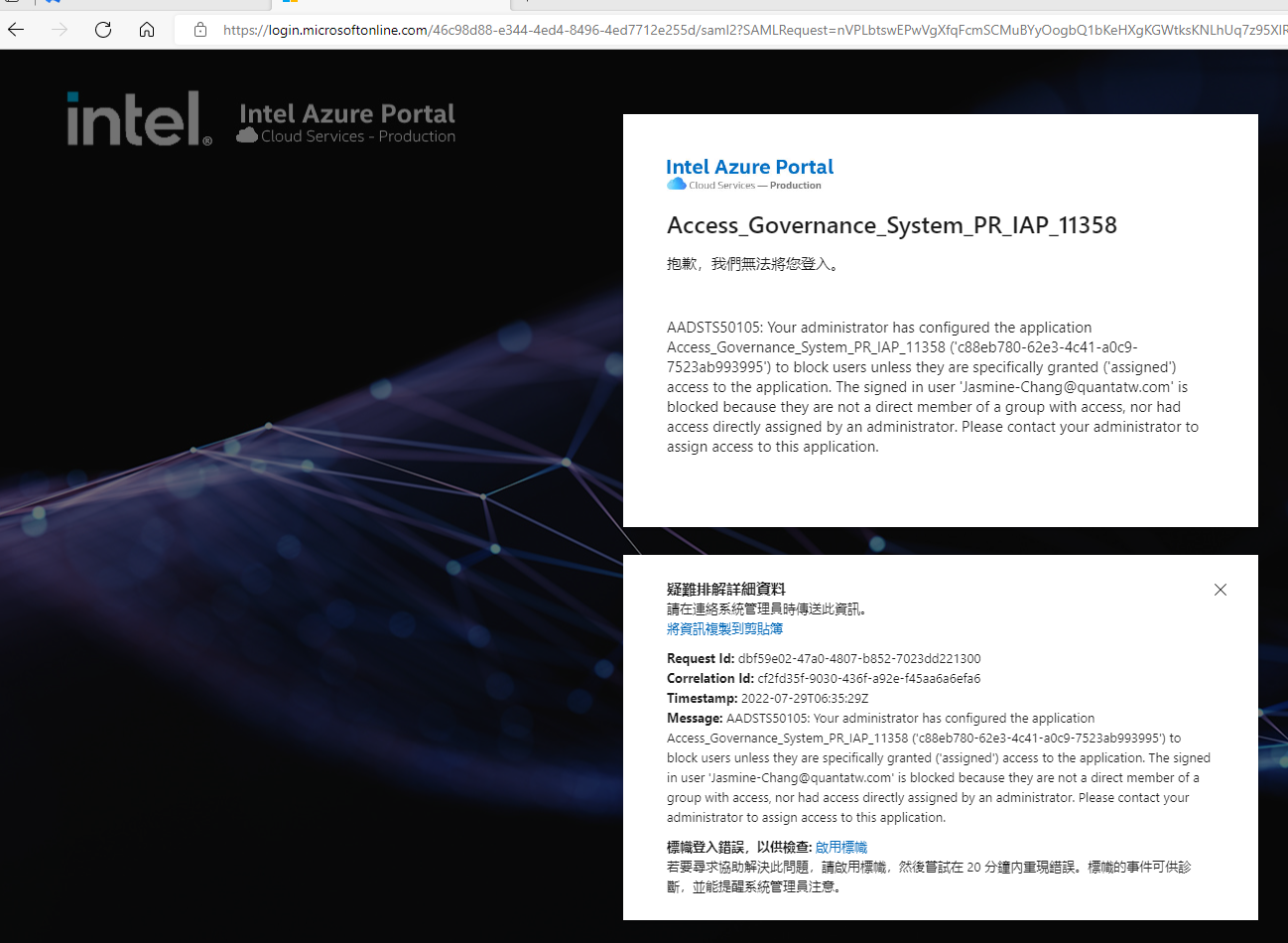Click the 標幟登入錯誤，以供檢查: label
Viewport: 1288px width, 943px height.
[739, 847]
